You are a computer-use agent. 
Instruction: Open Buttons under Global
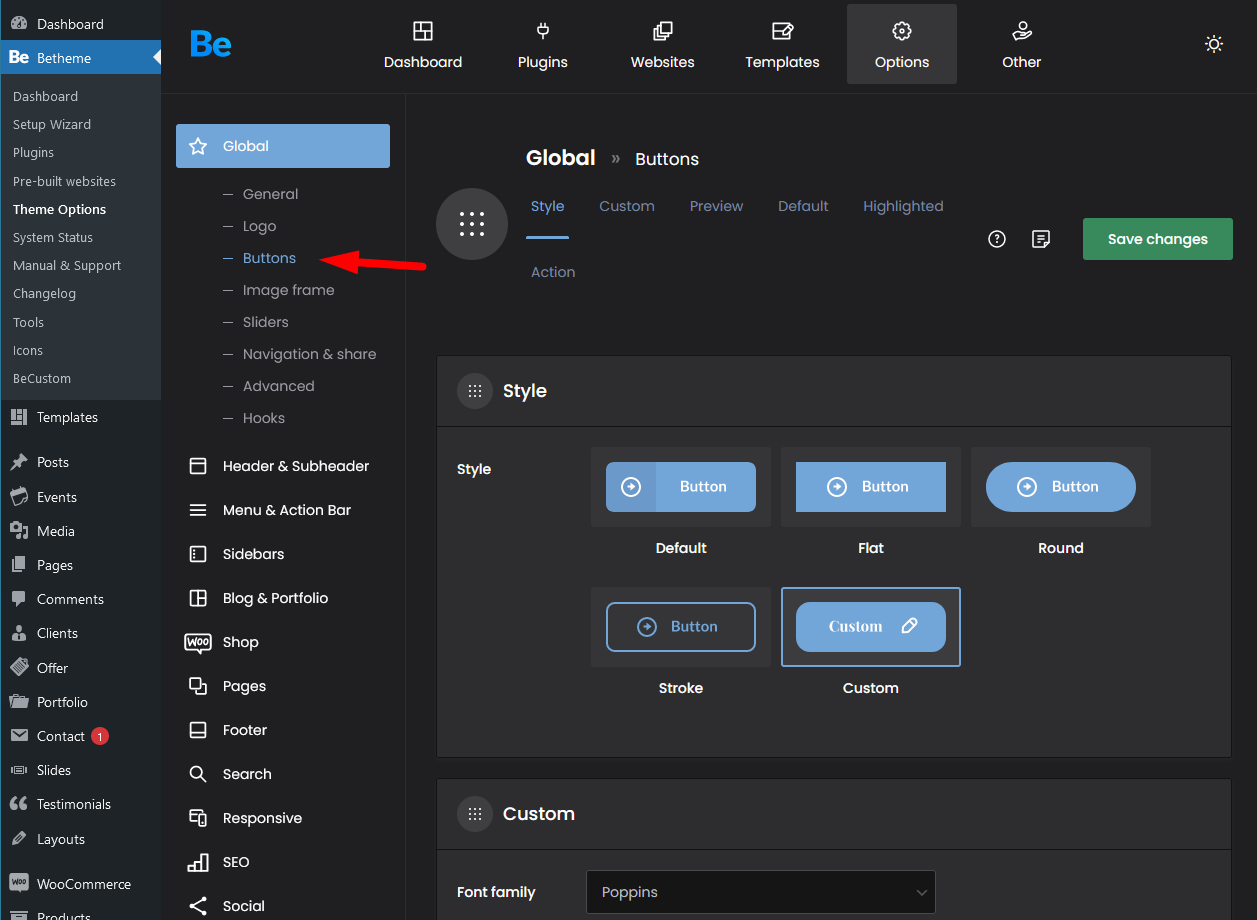(270, 258)
